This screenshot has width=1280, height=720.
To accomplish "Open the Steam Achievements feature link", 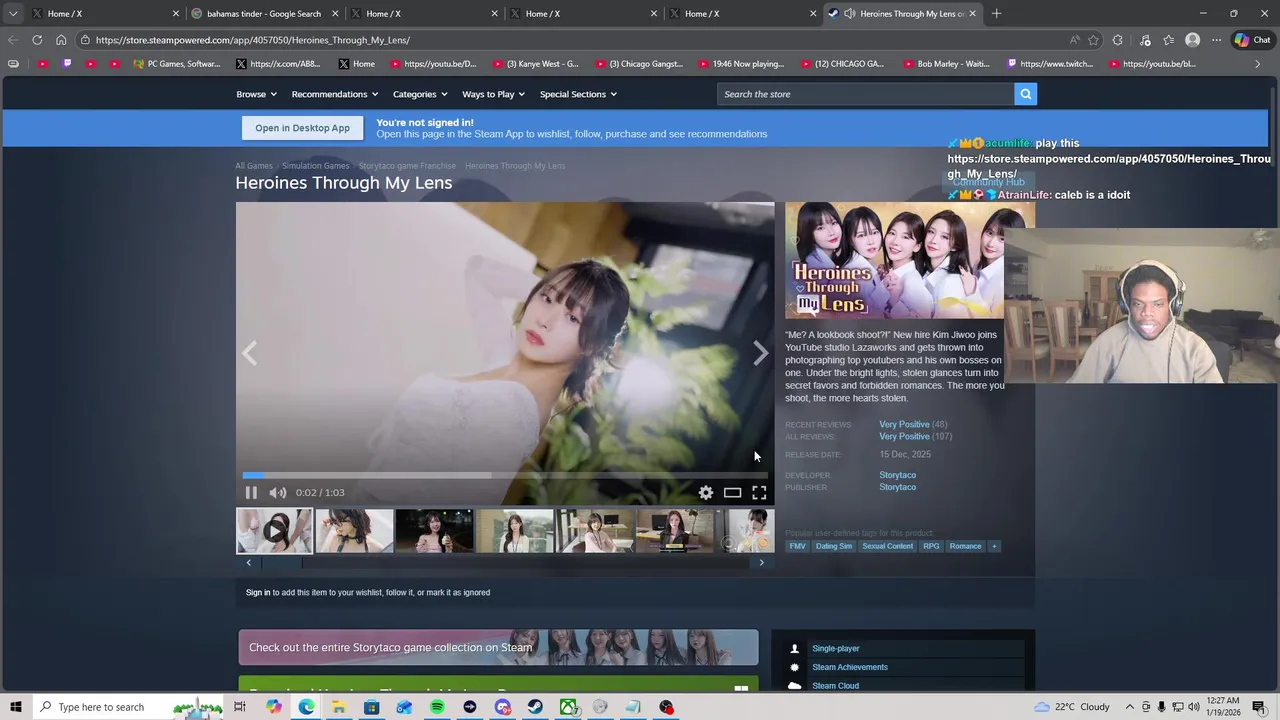I will 850,667.
